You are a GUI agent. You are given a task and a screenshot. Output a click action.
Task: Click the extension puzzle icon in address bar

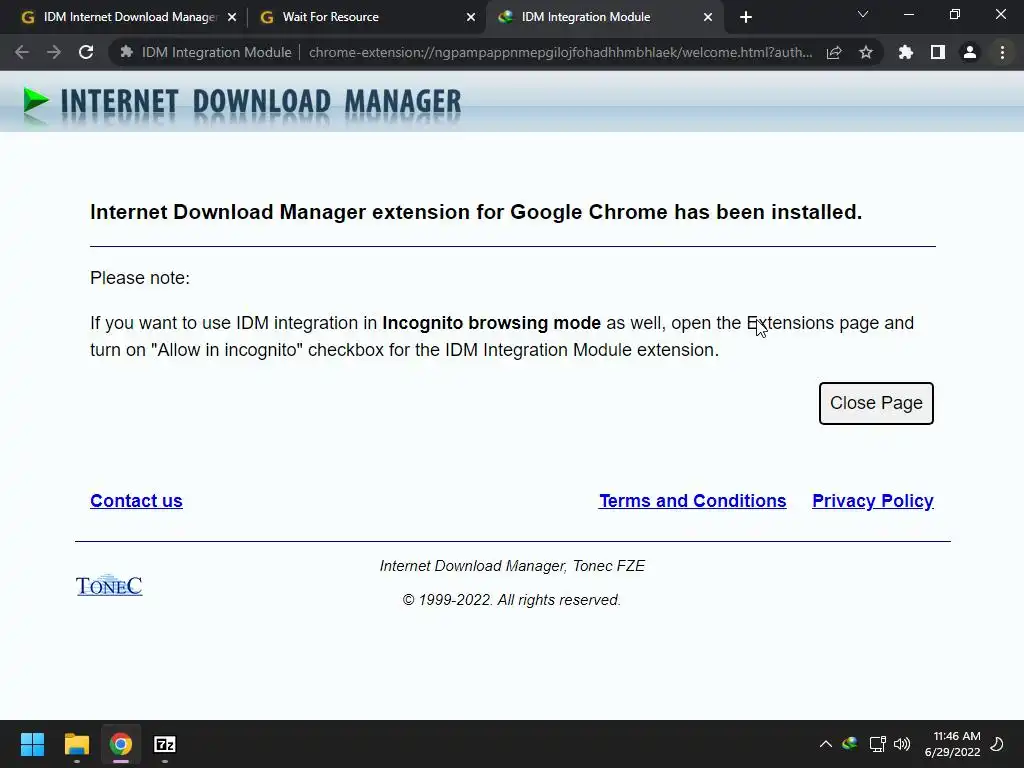tap(127, 52)
